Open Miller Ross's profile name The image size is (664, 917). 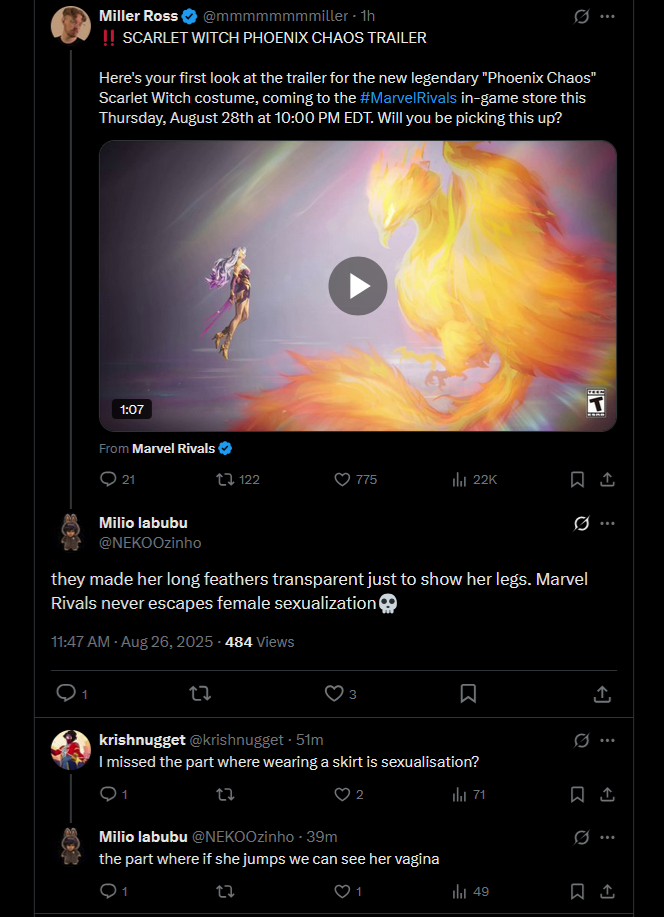click(139, 16)
